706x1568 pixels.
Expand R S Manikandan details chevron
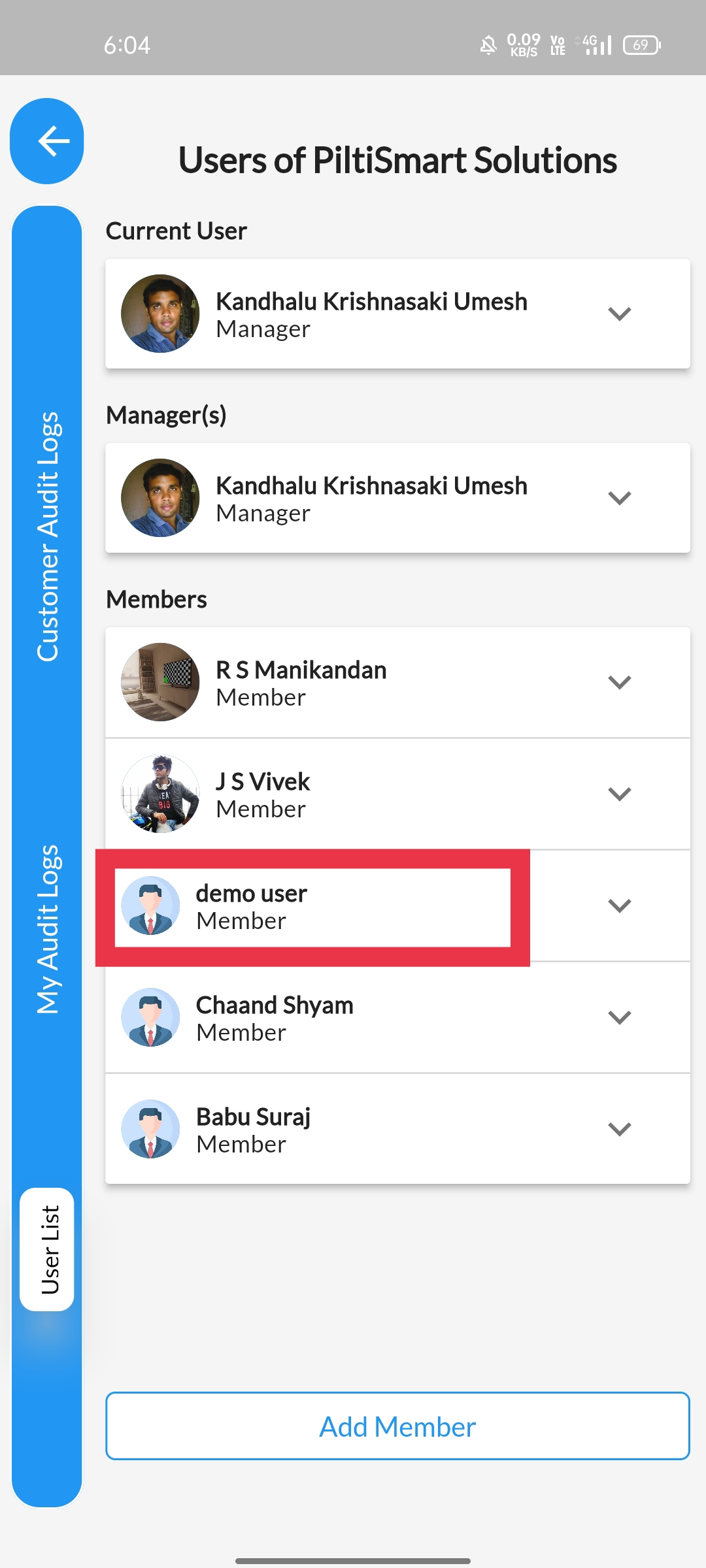pos(619,682)
